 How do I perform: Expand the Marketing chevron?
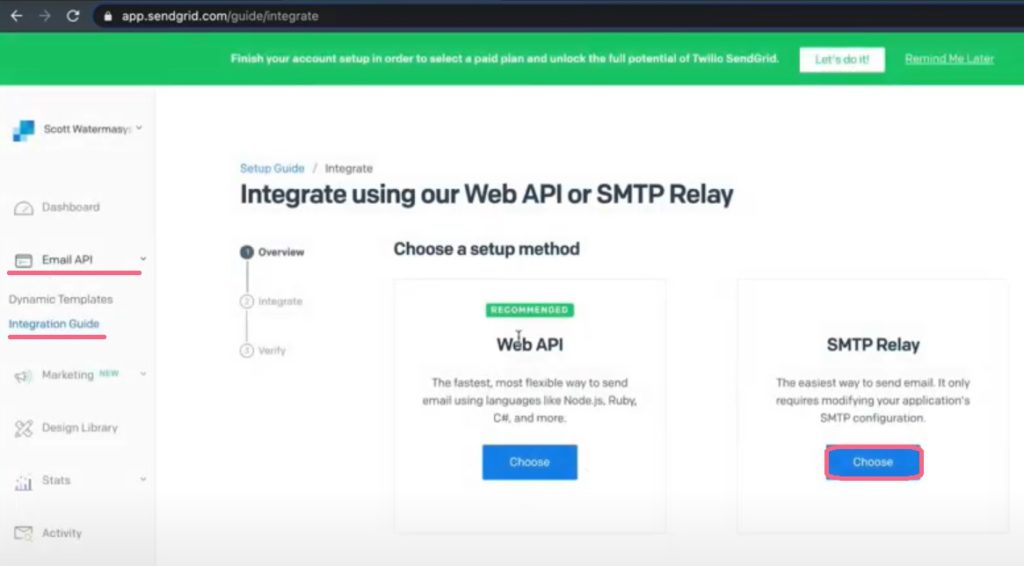(x=143, y=374)
